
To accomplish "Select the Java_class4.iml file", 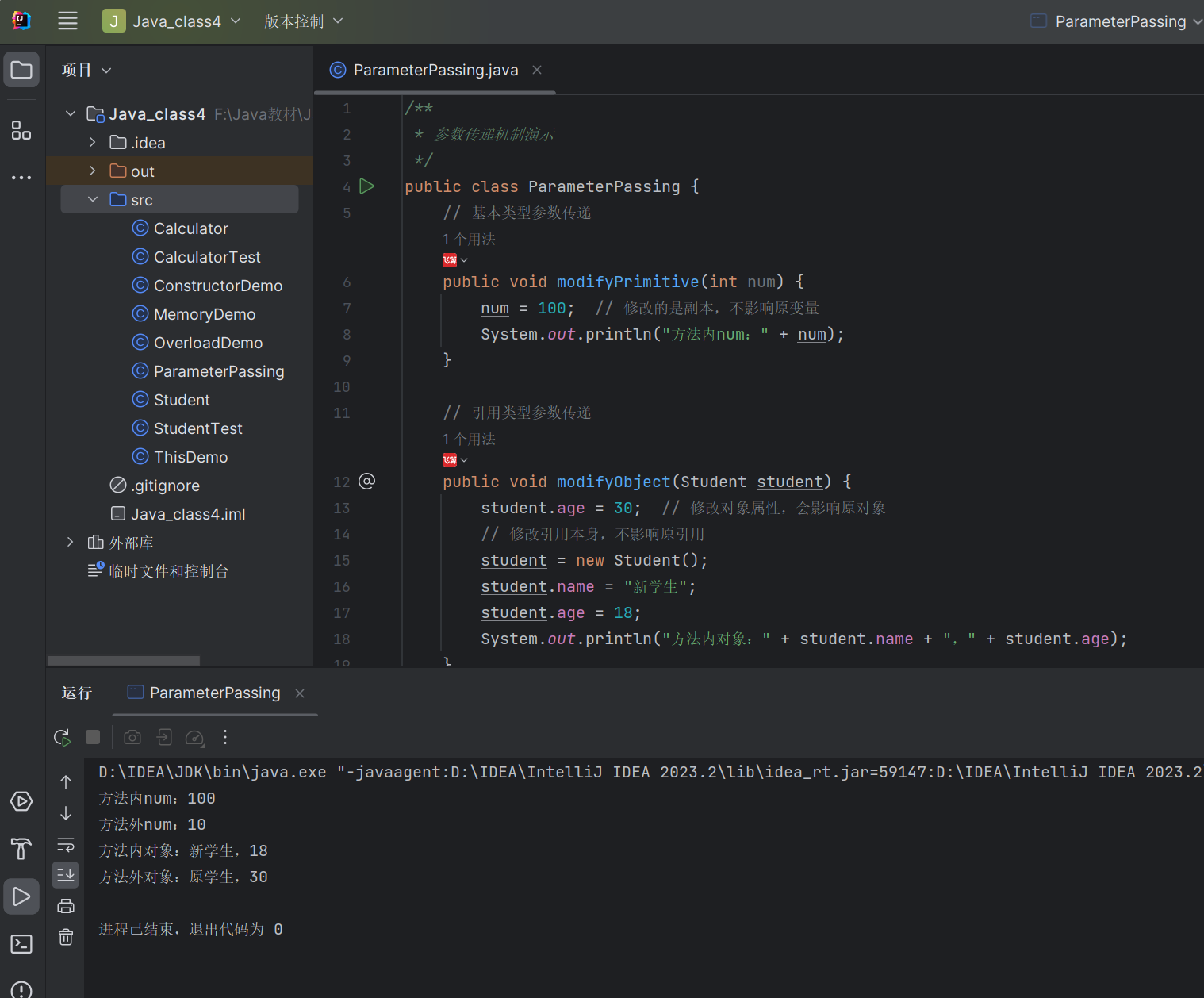I will [x=188, y=514].
